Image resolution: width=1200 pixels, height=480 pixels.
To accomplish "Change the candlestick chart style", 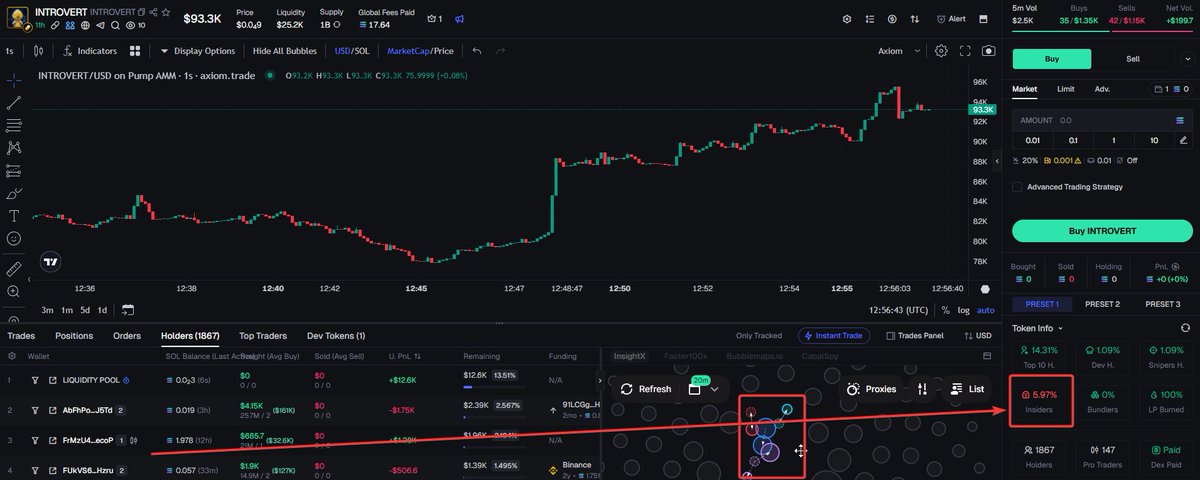I will click(38, 51).
